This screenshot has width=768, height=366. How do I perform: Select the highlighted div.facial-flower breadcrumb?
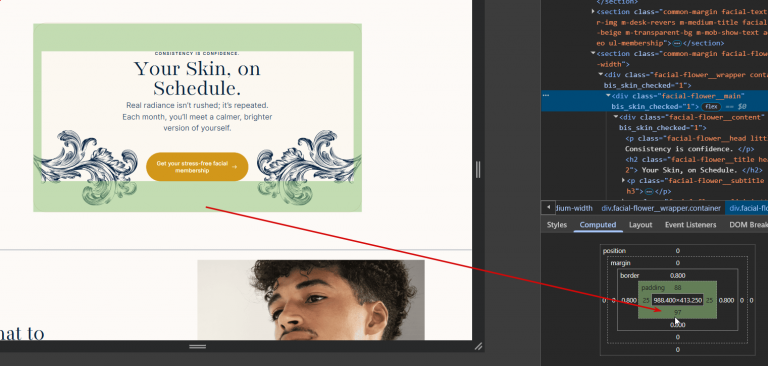(747, 208)
